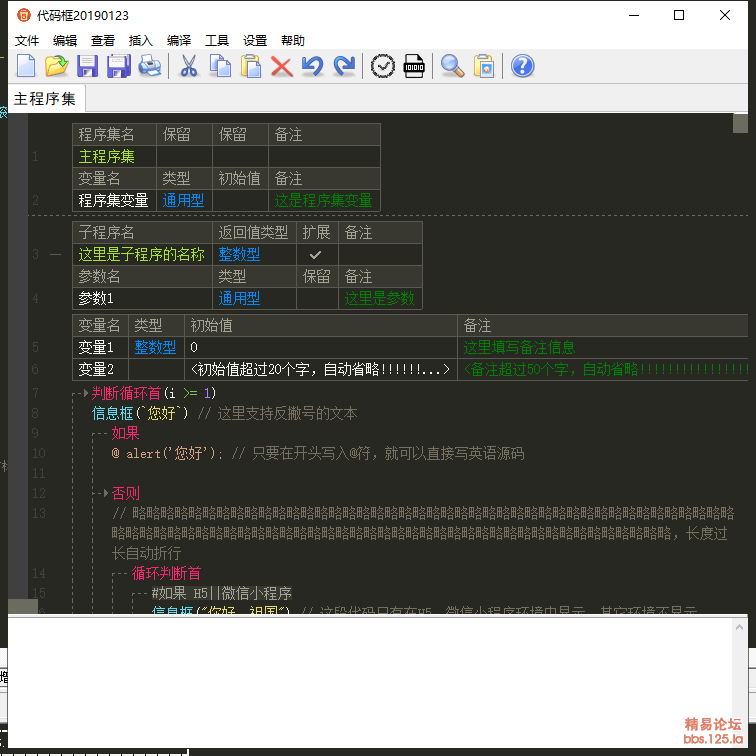This screenshot has height=756, width=756.
Task: Copy using the duplicate pages icon
Action: click(x=220, y=66)
